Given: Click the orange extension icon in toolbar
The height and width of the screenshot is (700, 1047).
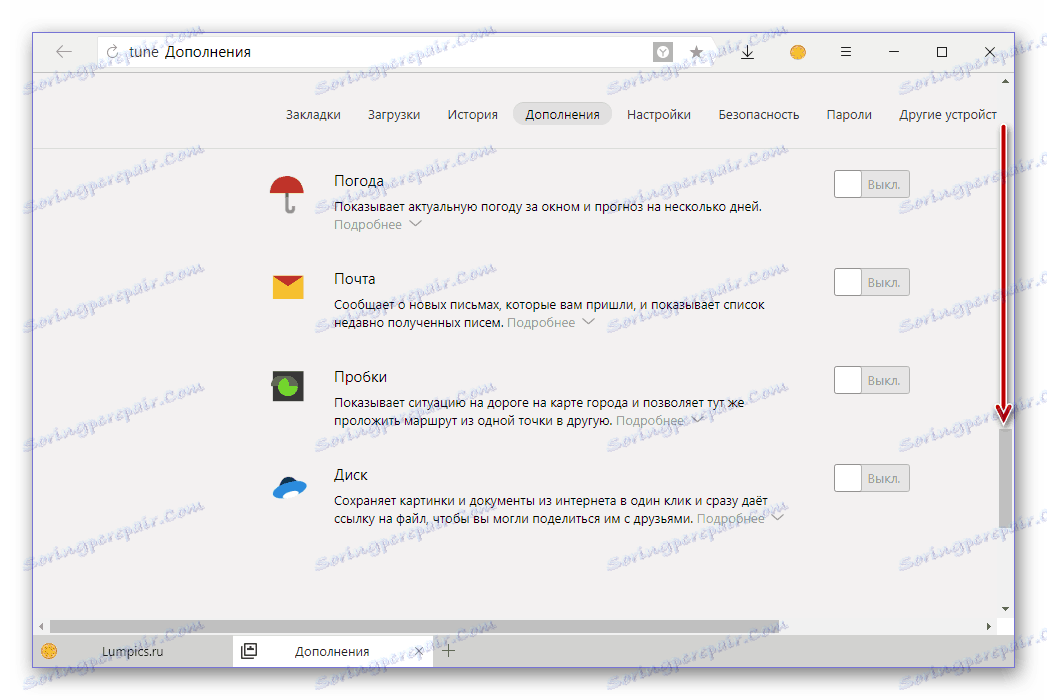Looking at the screenshot, I should [797, 51].
